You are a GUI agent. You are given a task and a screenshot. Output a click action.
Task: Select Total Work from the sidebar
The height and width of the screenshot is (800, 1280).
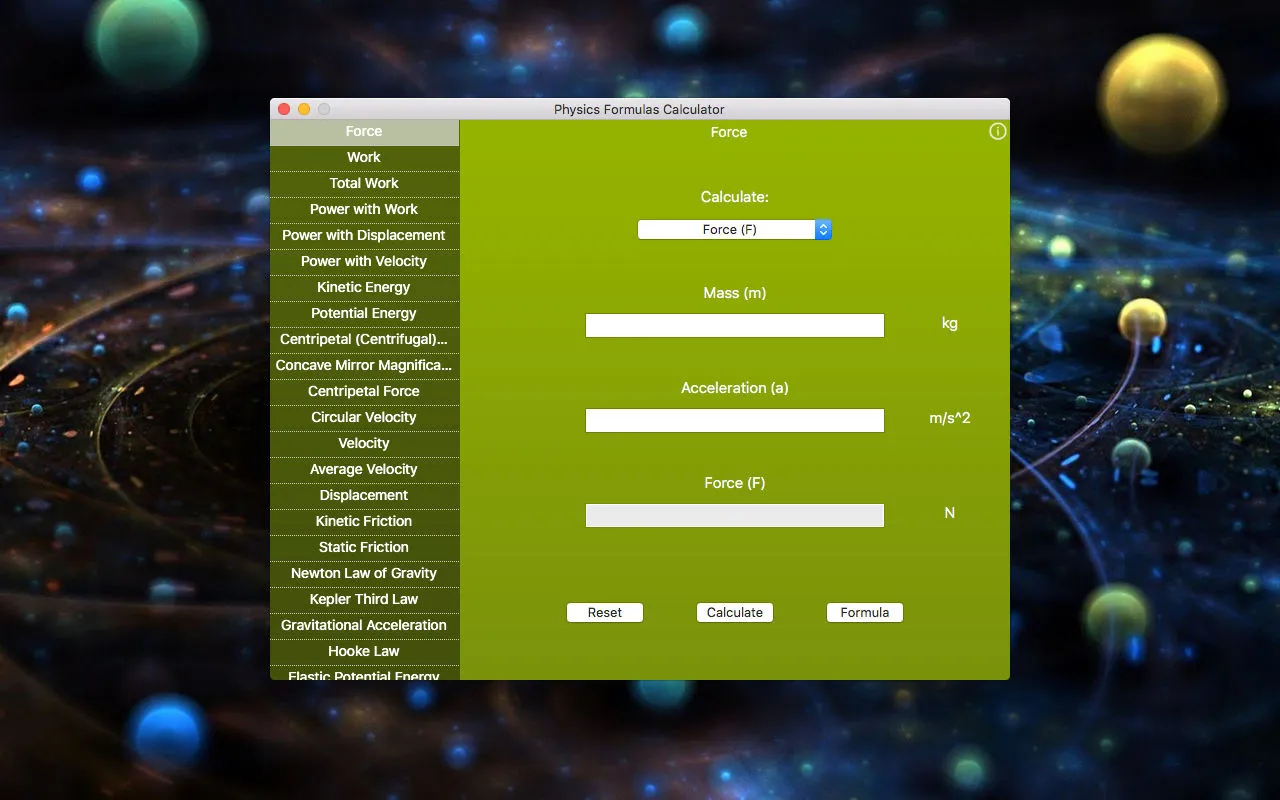click(364, 183)
